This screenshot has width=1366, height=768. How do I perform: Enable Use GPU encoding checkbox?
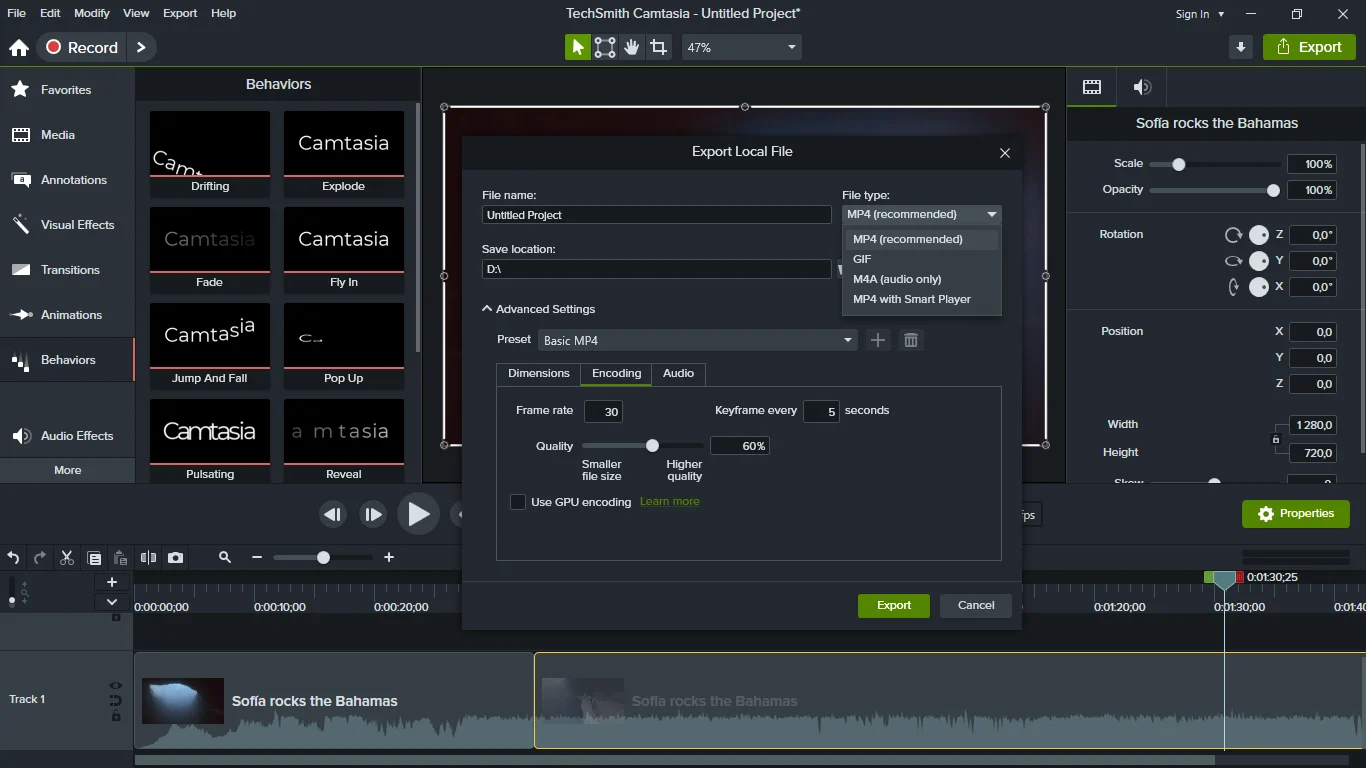518,502
